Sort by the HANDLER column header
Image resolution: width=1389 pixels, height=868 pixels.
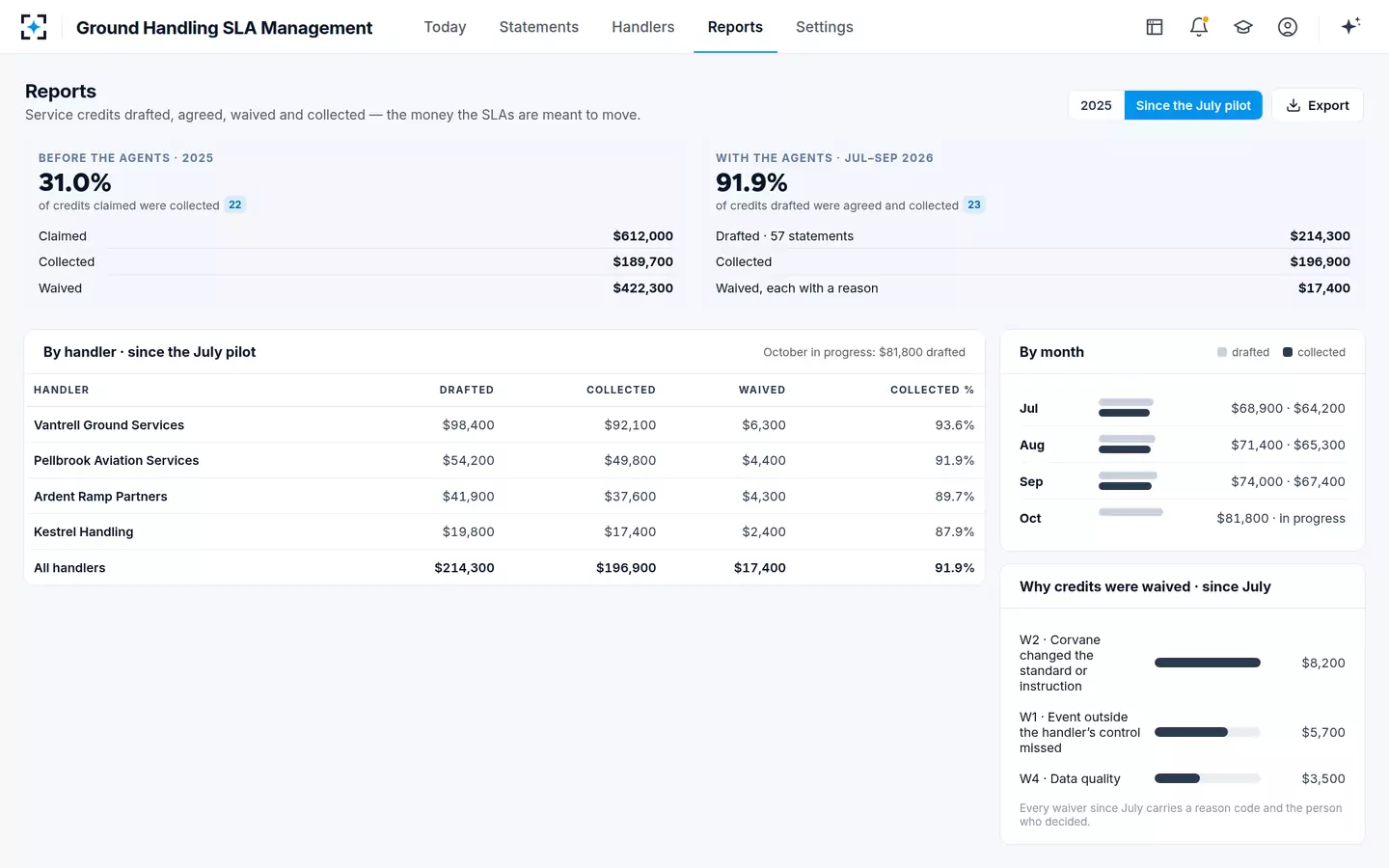pyautogui.click(x=62, y=390)
